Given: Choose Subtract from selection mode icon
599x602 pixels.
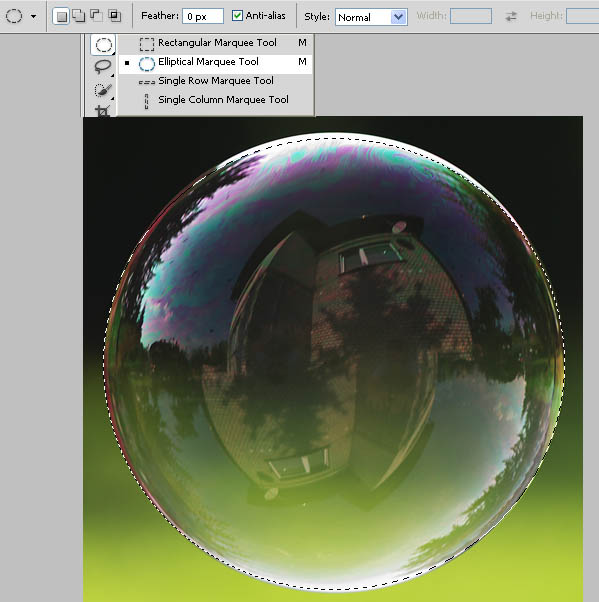Looking at the screenshot, I should pyautogui.click(x=96, y=16).
